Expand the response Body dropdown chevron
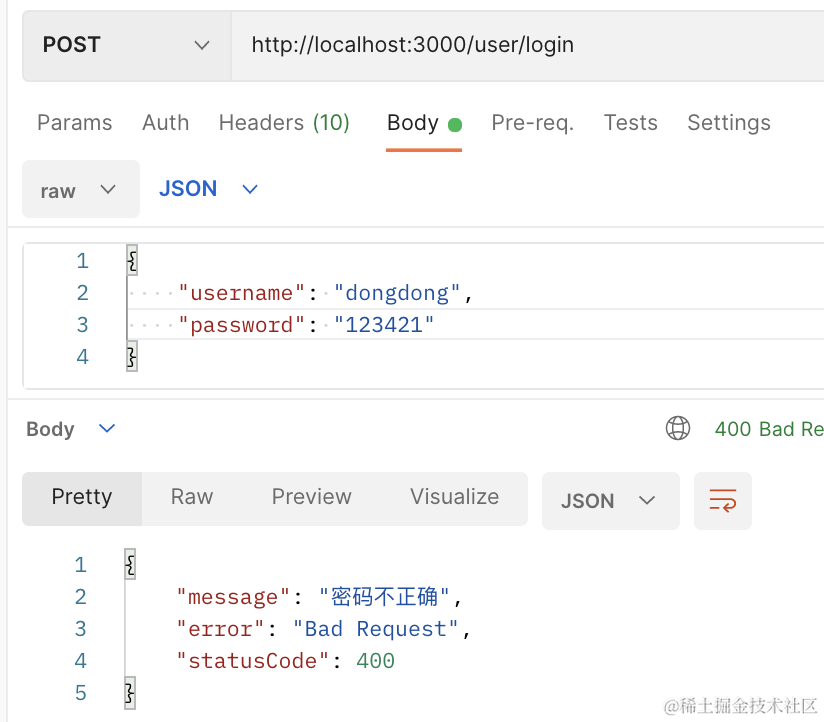The image size is (824, 722). click(x=107, y=429)
